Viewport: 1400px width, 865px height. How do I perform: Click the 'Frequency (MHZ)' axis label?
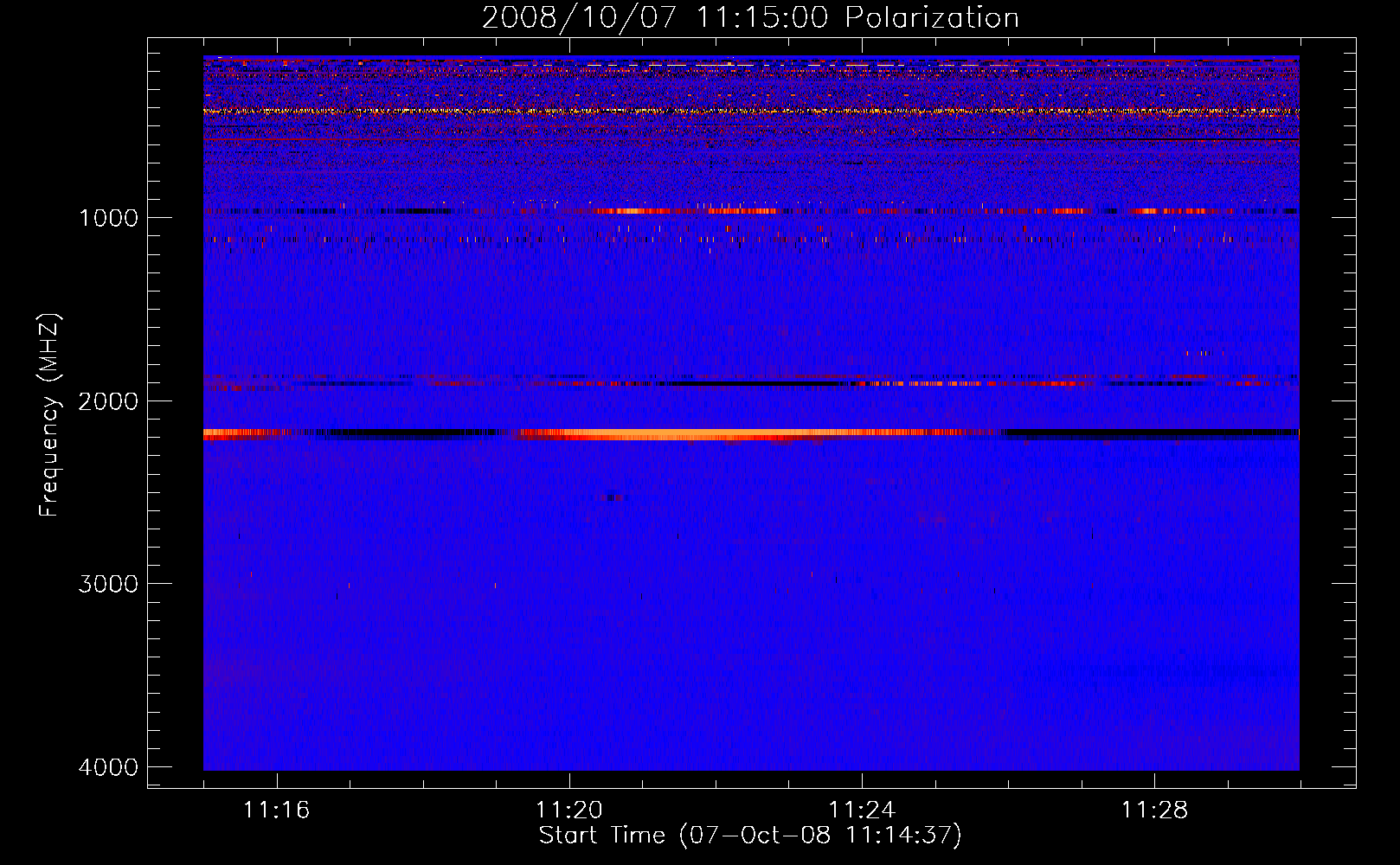50,415
